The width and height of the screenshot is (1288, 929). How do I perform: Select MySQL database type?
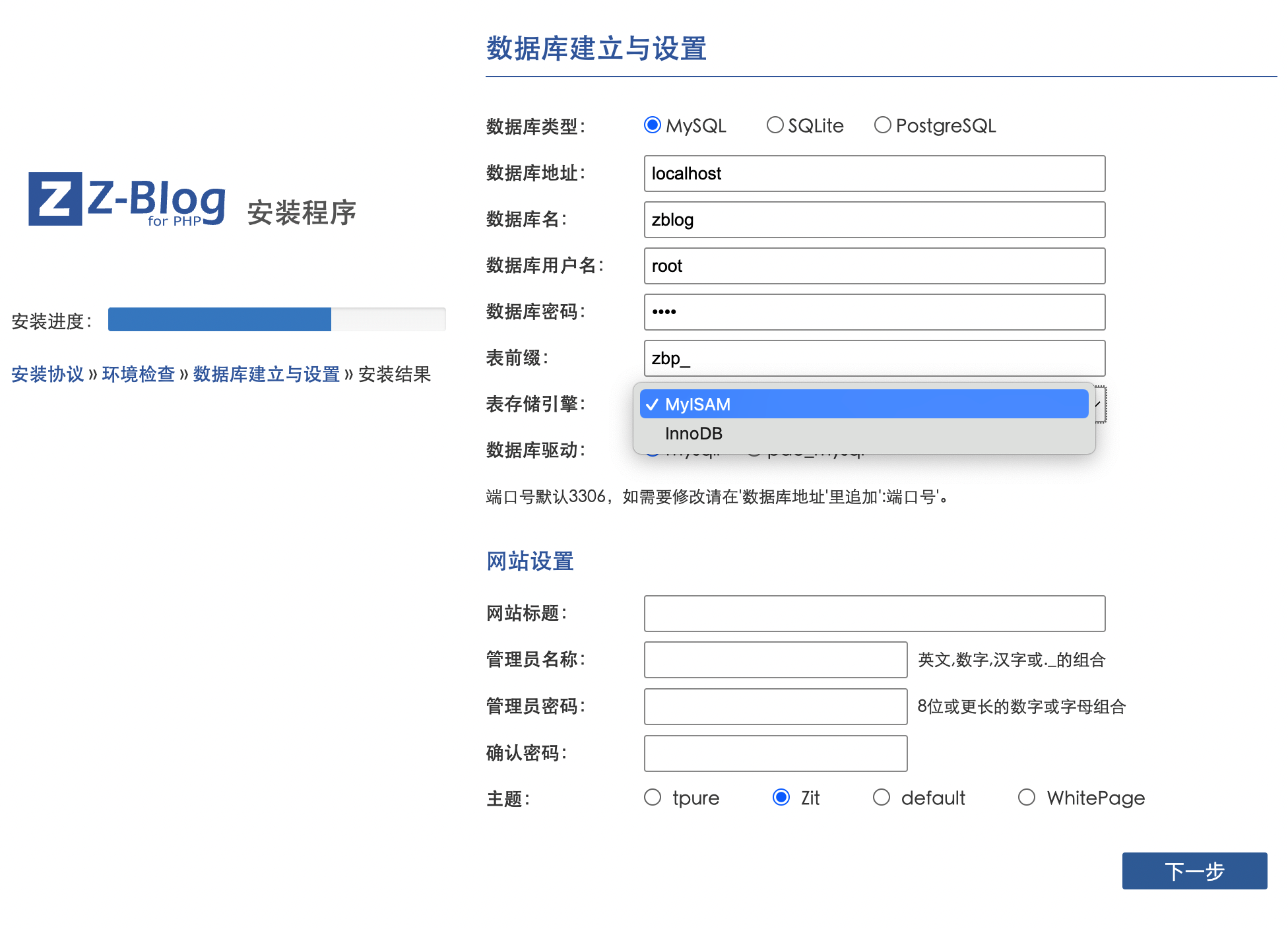[x=653, y=125]
